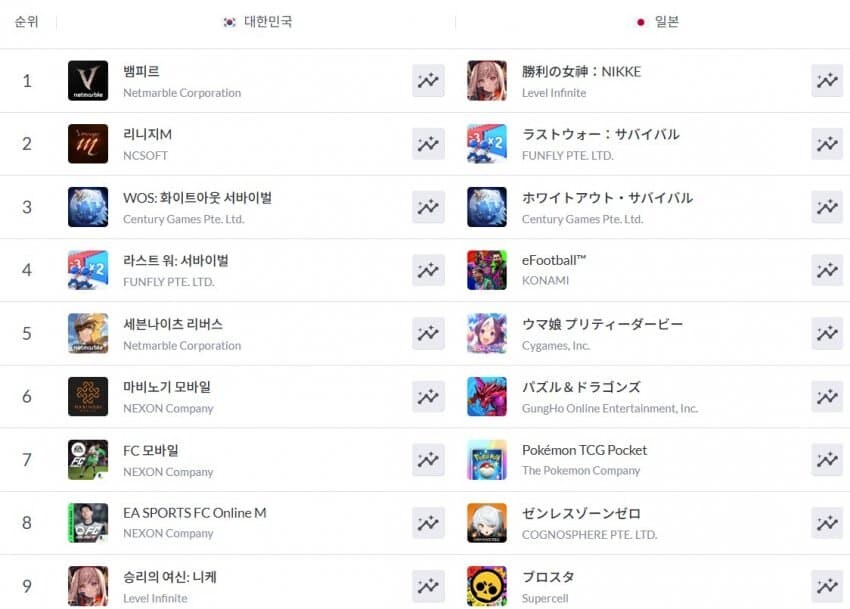Click chart icon for ゼンレスゾーンゼロ

827,523
